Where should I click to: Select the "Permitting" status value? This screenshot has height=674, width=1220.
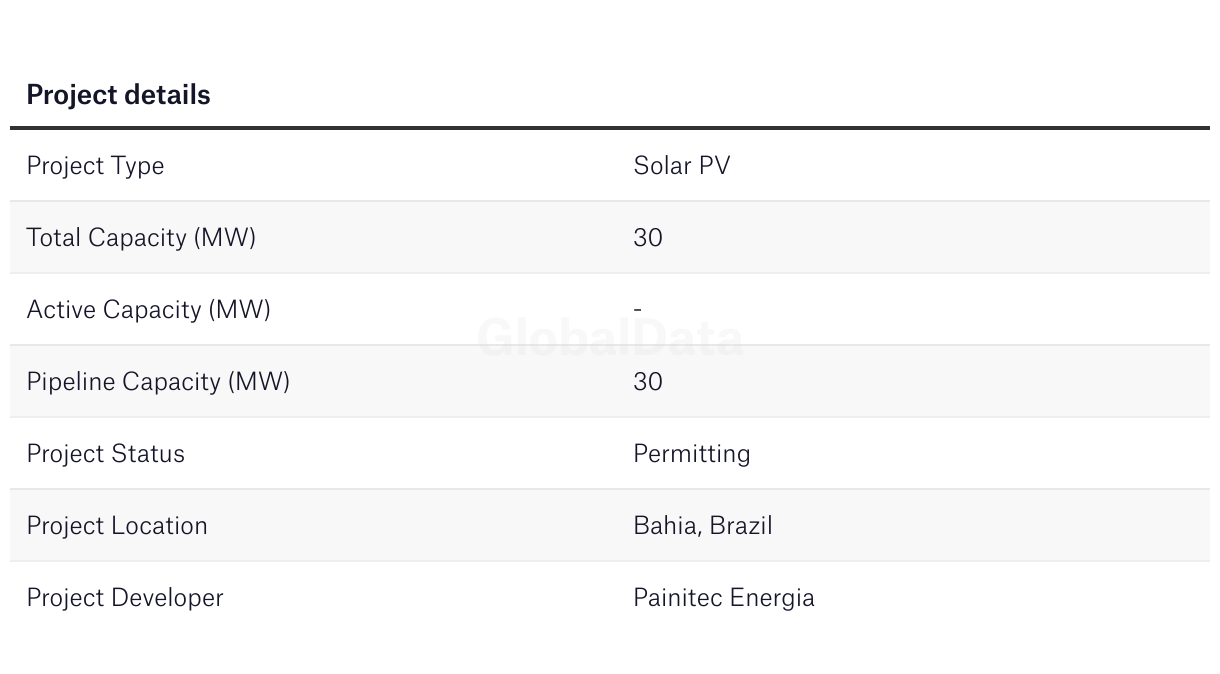pyautogui.click(x=691, y=454)
